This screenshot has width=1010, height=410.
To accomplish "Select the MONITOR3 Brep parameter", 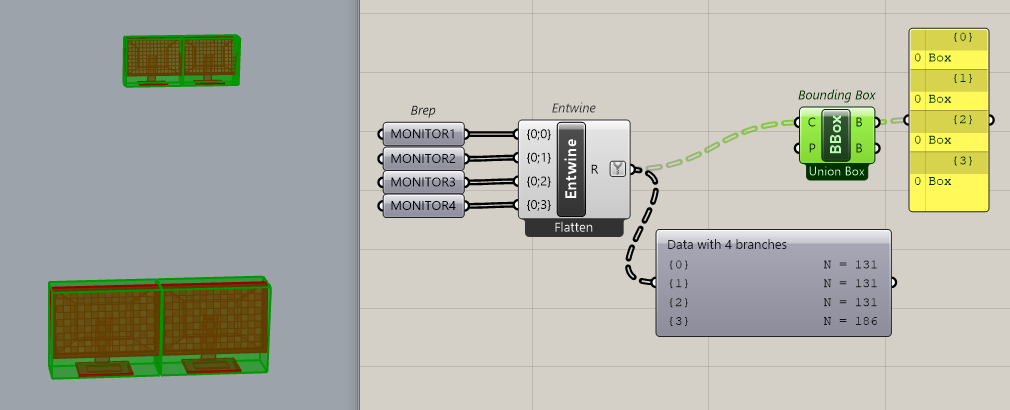I will coord(423,182).
